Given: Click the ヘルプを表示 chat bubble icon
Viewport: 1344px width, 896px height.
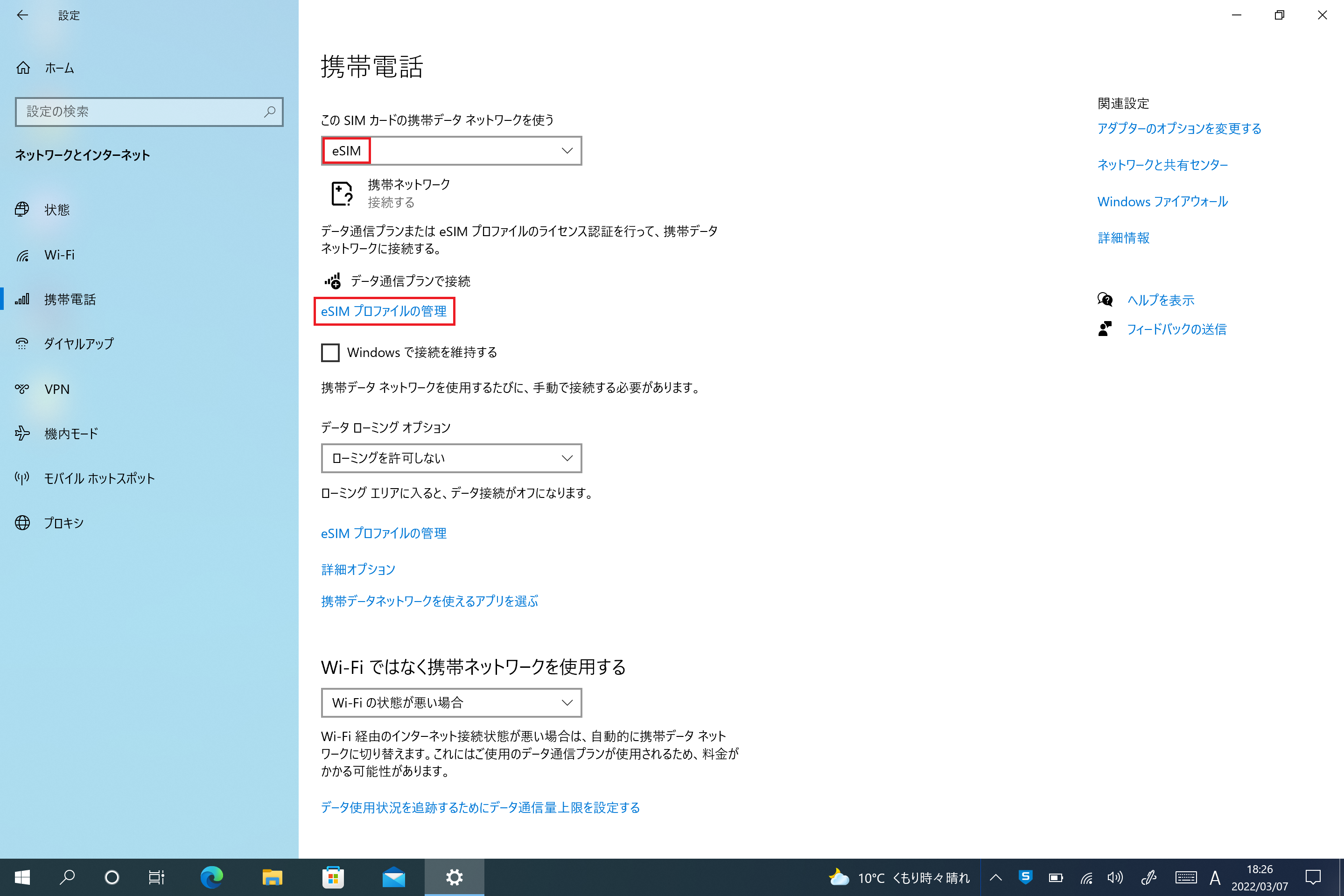Looking at the screenshot, I should point(1105,300).
